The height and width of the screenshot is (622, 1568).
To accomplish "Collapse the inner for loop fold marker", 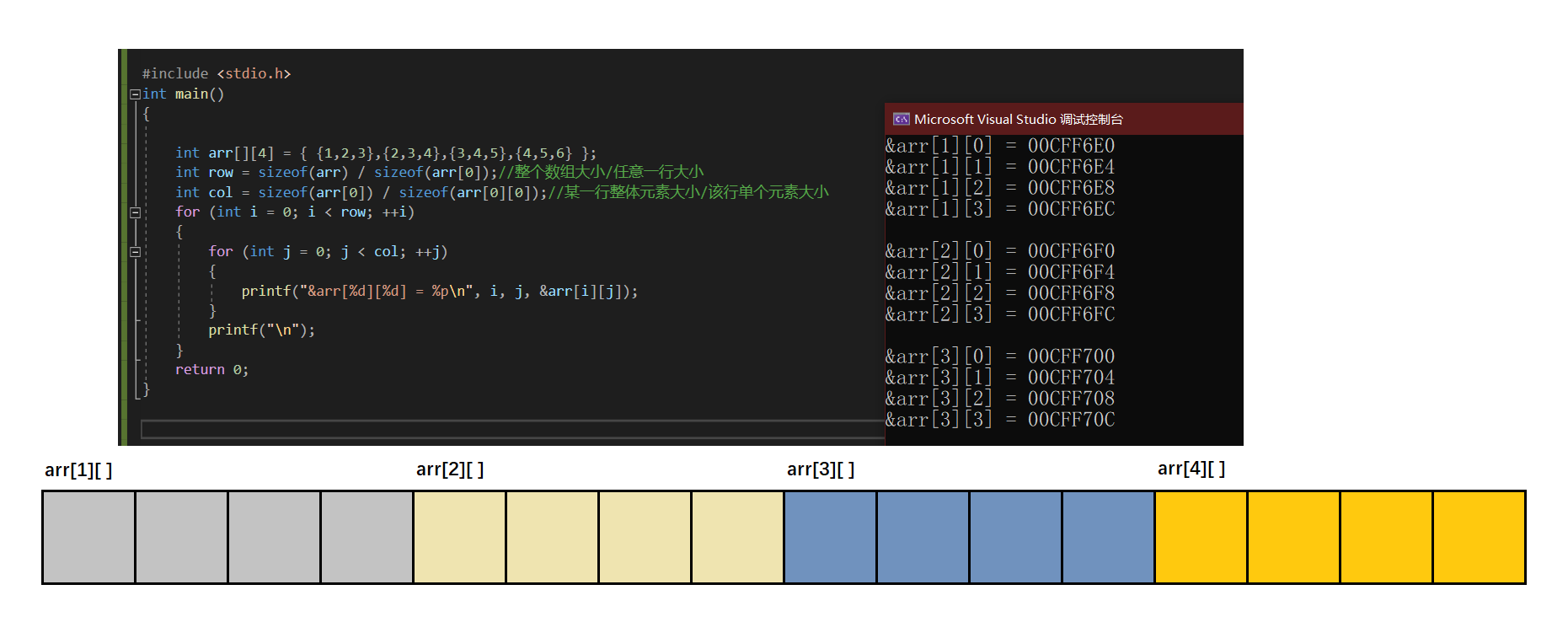I will click(135, 251).
